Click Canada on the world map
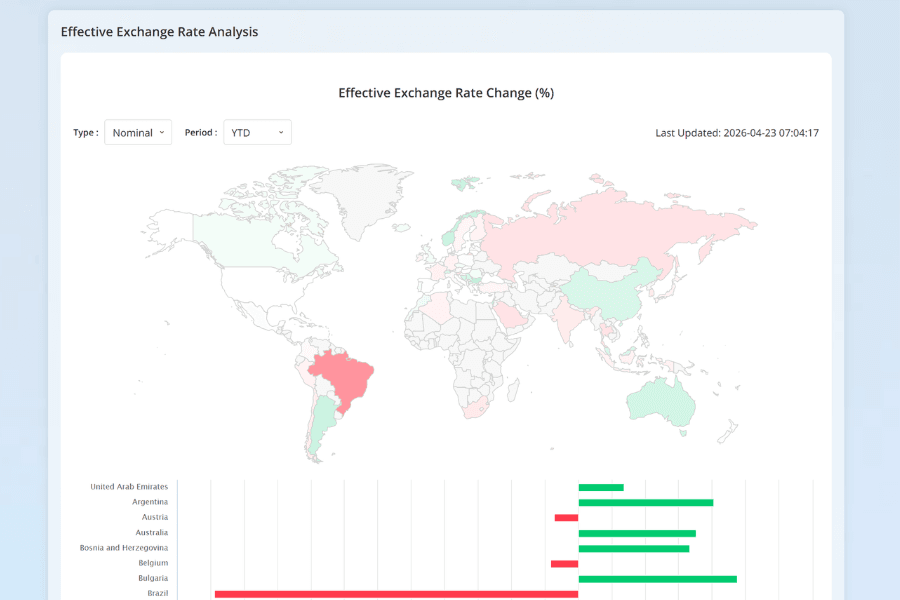This screenshot has width=900, height=600. click(247, 241)
